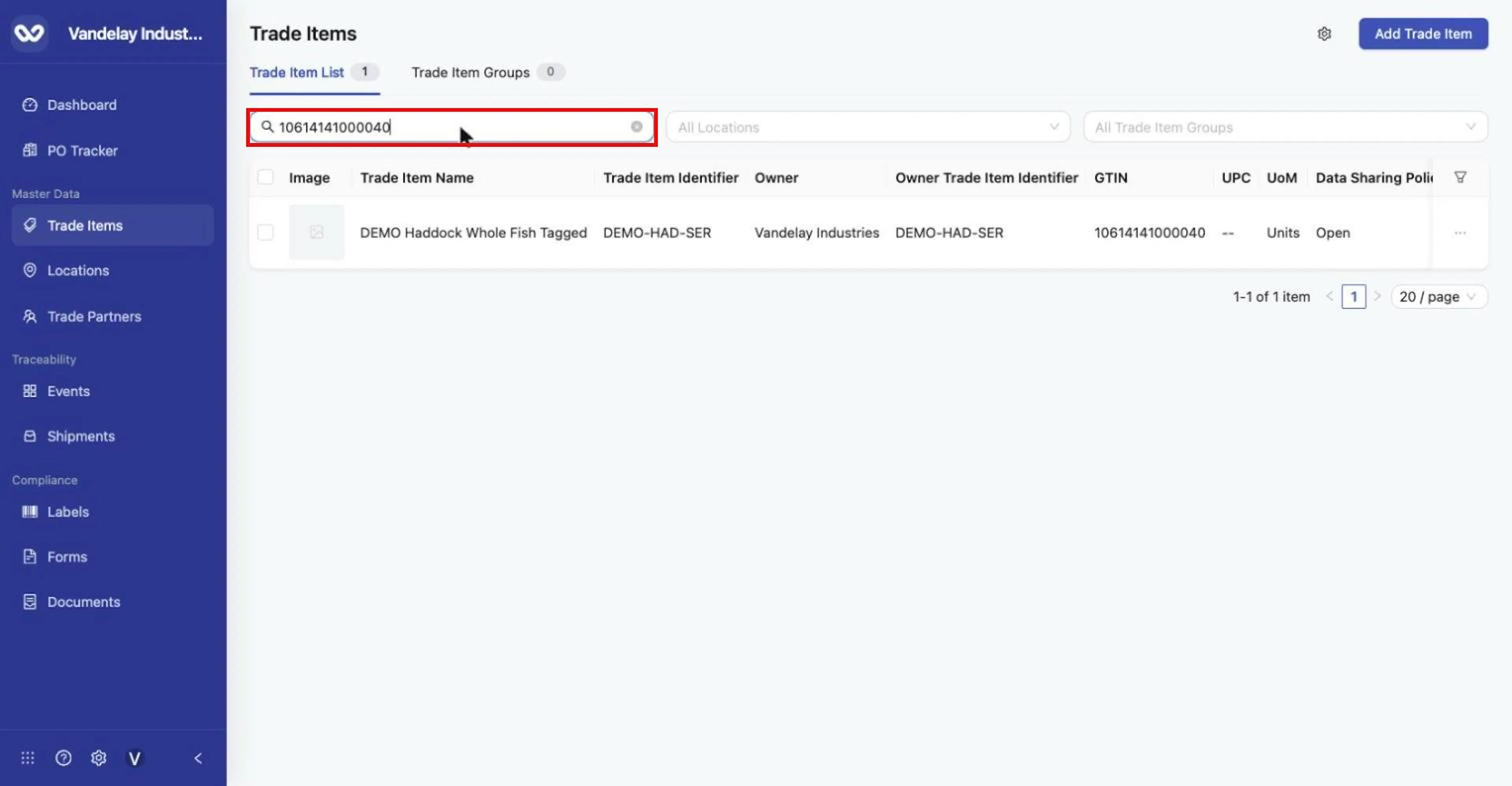Open the column filter funnel icon
The image size is (1512, 786).
point(1460,177)
